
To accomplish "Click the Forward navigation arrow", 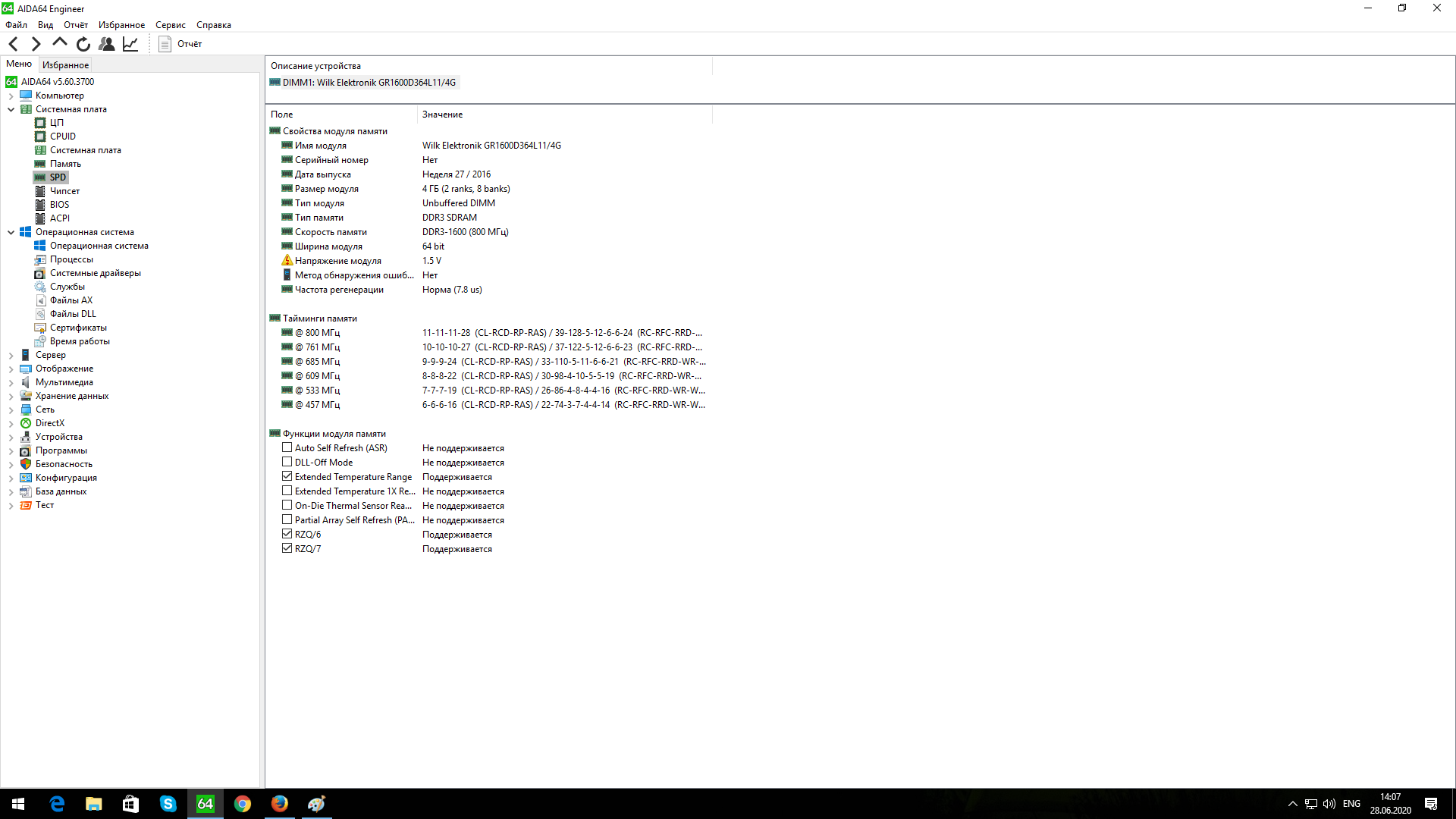I will pos(36,44).
